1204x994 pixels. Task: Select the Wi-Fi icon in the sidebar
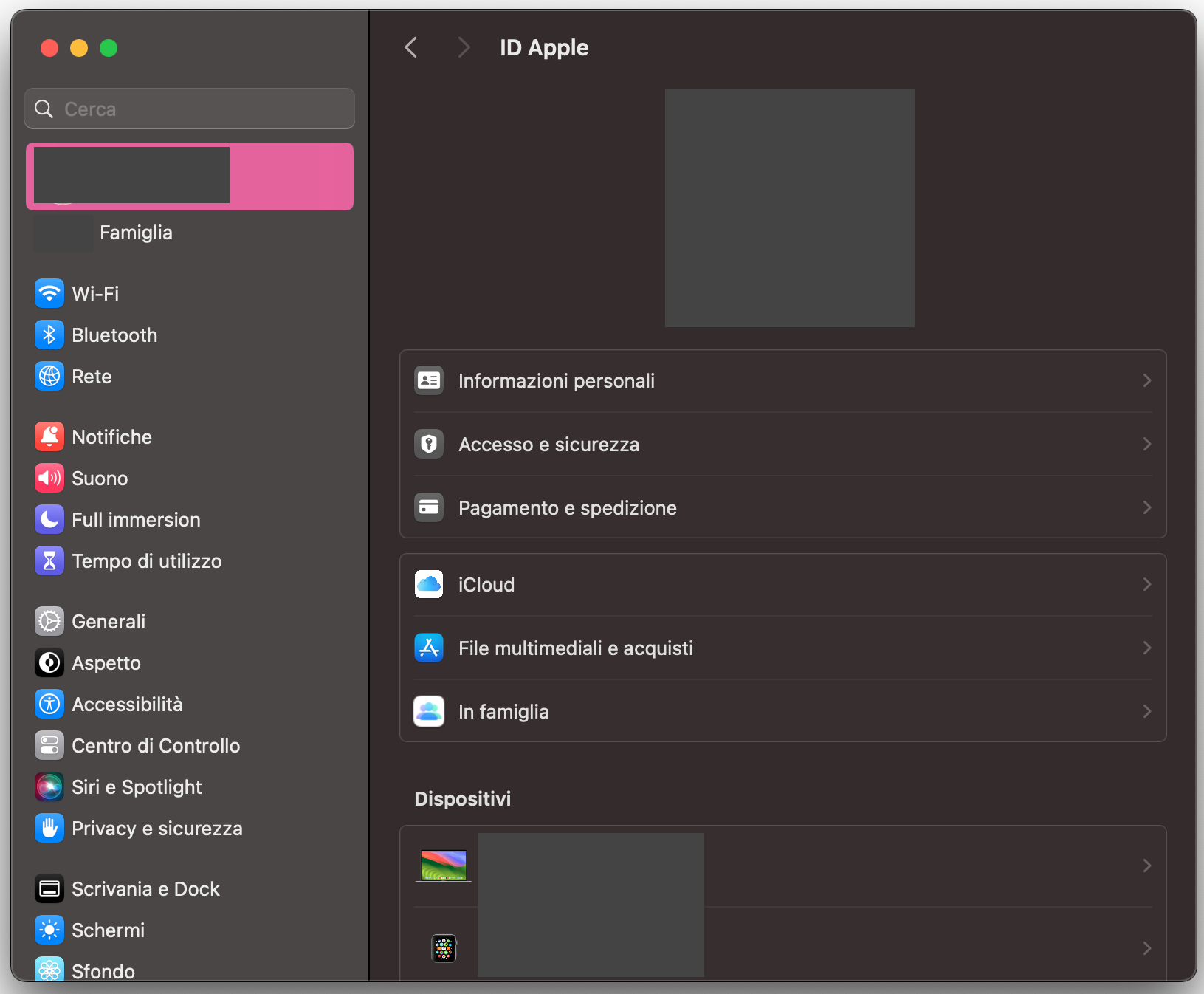click(49, 293)
